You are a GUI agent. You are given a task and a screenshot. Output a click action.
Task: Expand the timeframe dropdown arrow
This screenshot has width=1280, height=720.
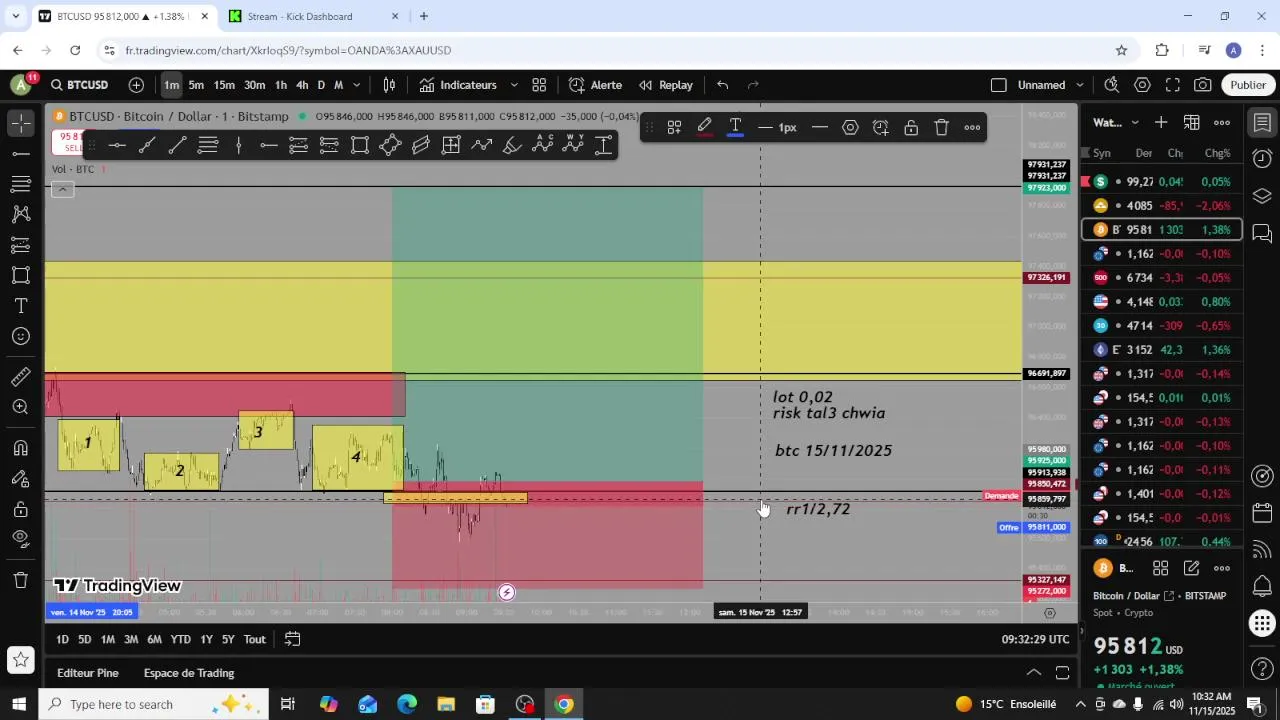coord(357,85)
